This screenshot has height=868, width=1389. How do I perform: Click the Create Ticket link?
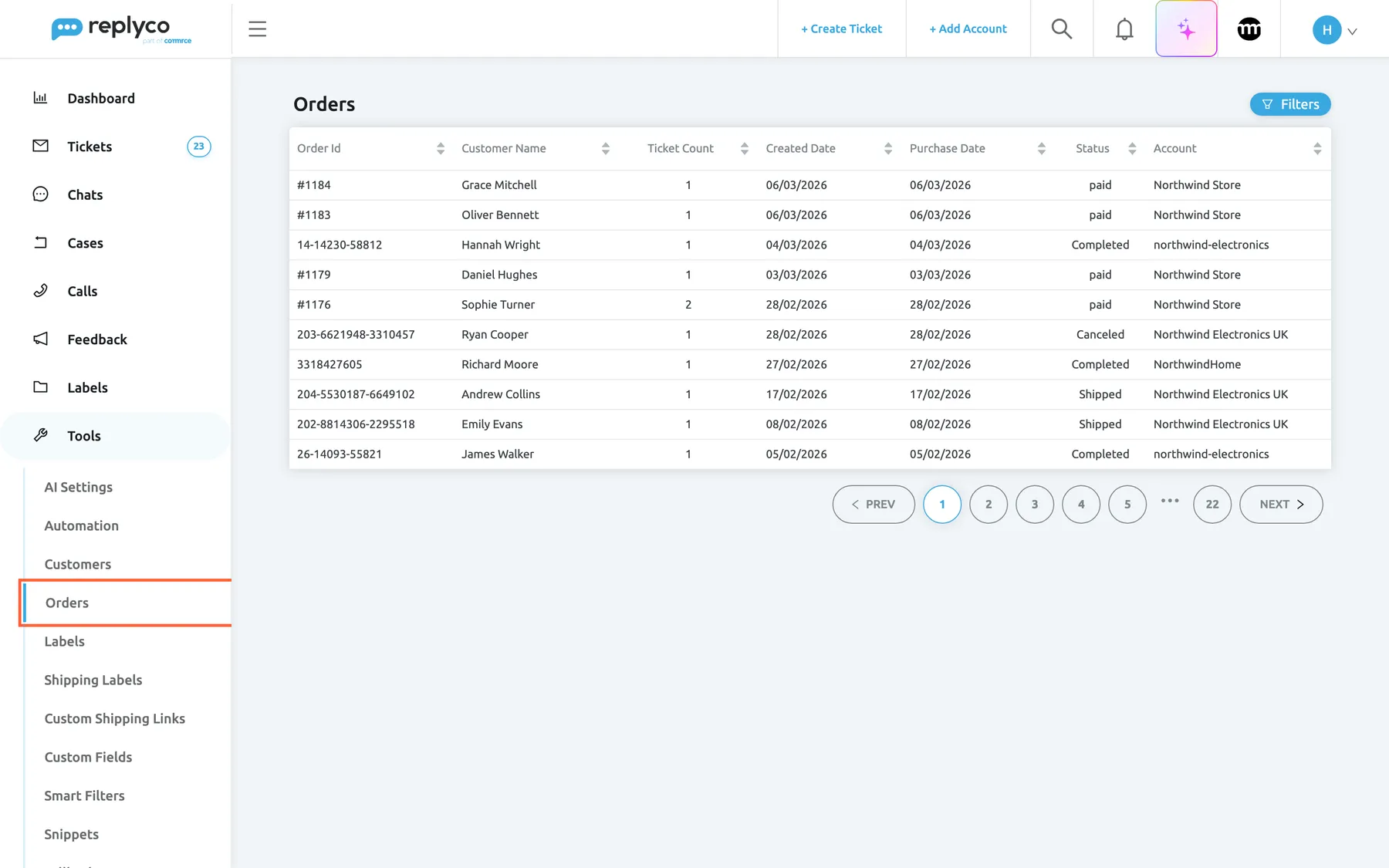[x=841, y=29]
